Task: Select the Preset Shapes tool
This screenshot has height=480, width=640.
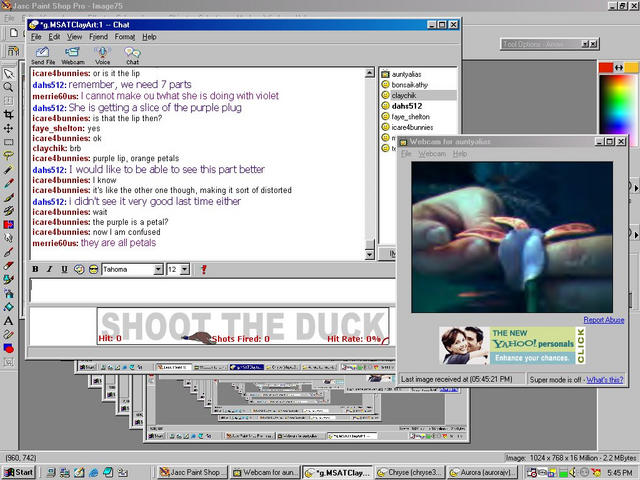Action: [8, 348]
